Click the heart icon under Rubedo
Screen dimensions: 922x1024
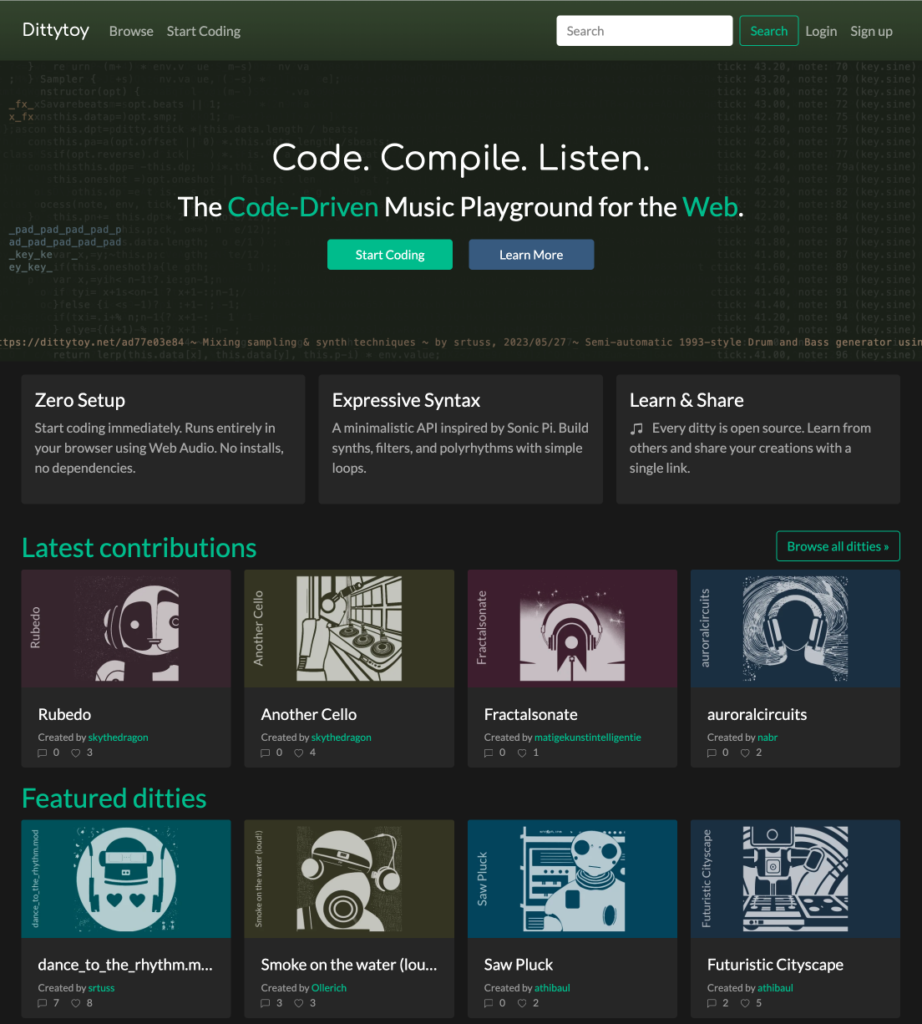point(75,752)
